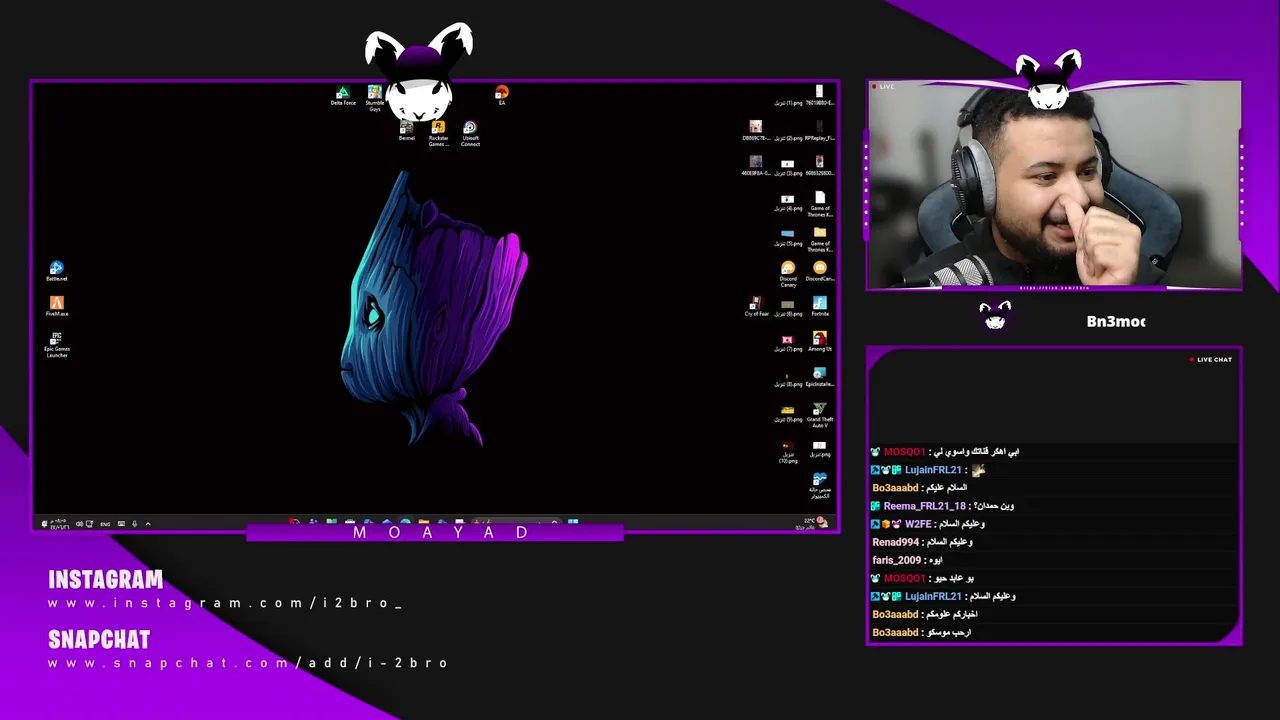Open the Grand Theft Auto V shortcut
Viewport: 1280px width, 720px height.
[820, 415]
